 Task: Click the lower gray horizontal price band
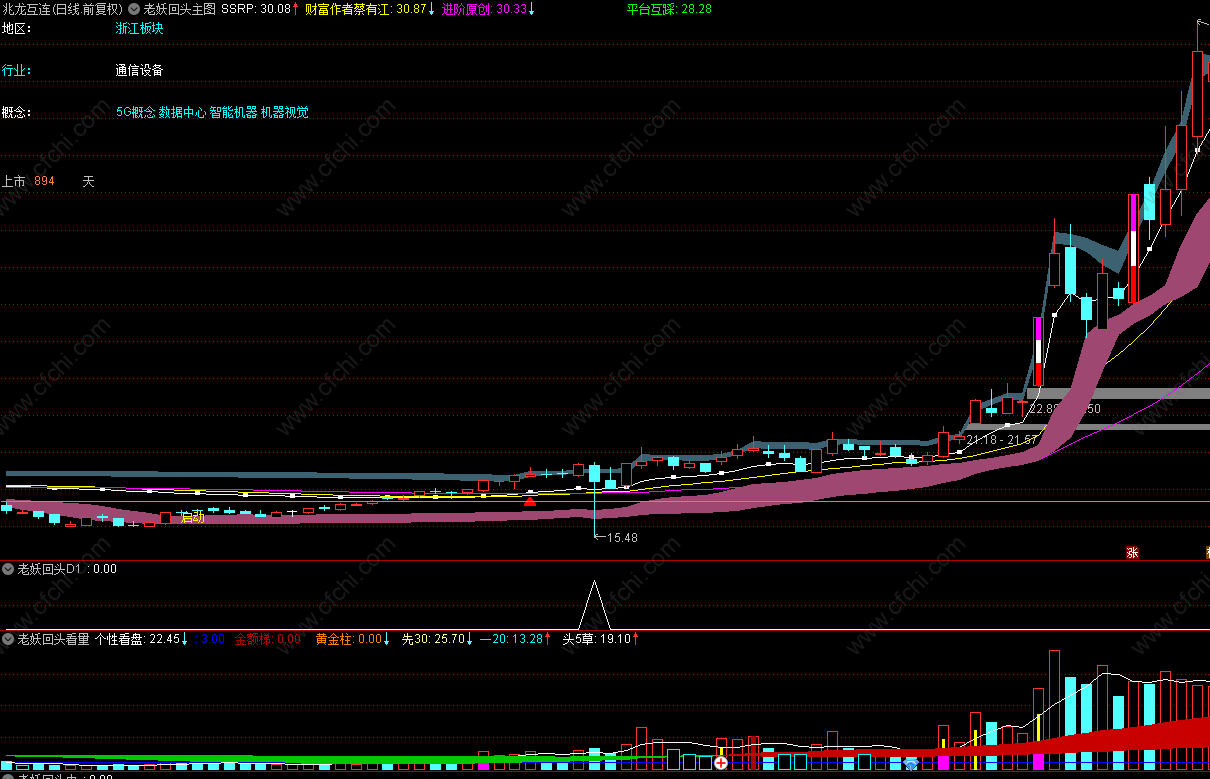point(1088,427)
